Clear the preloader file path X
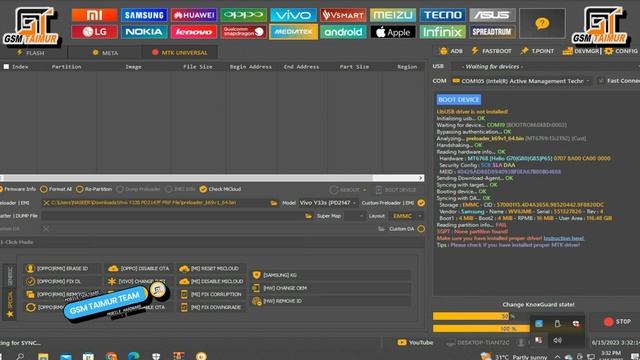The image size is (640, 360). [x=46, y=203]
